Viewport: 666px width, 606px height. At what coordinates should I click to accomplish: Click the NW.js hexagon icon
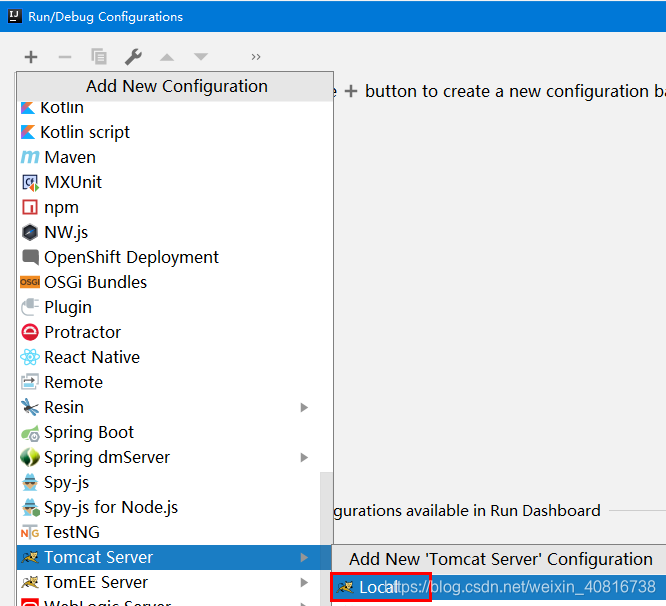pyautogui.click(x=30, y=232)
